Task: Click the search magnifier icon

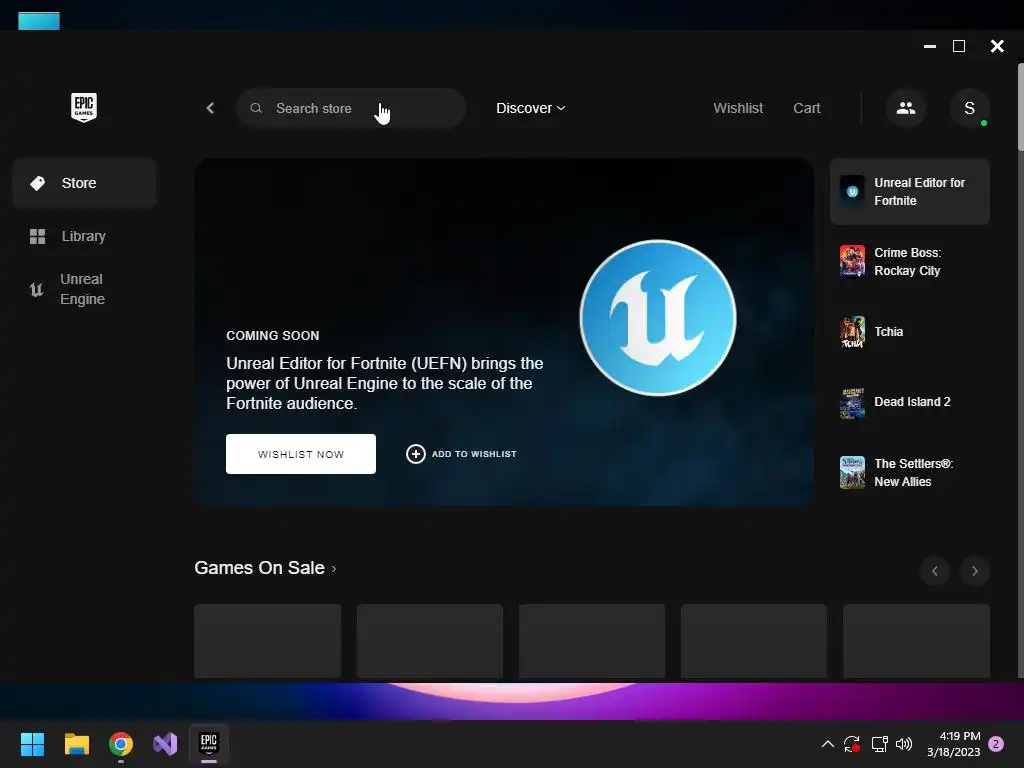Action: tap(257, 108)
